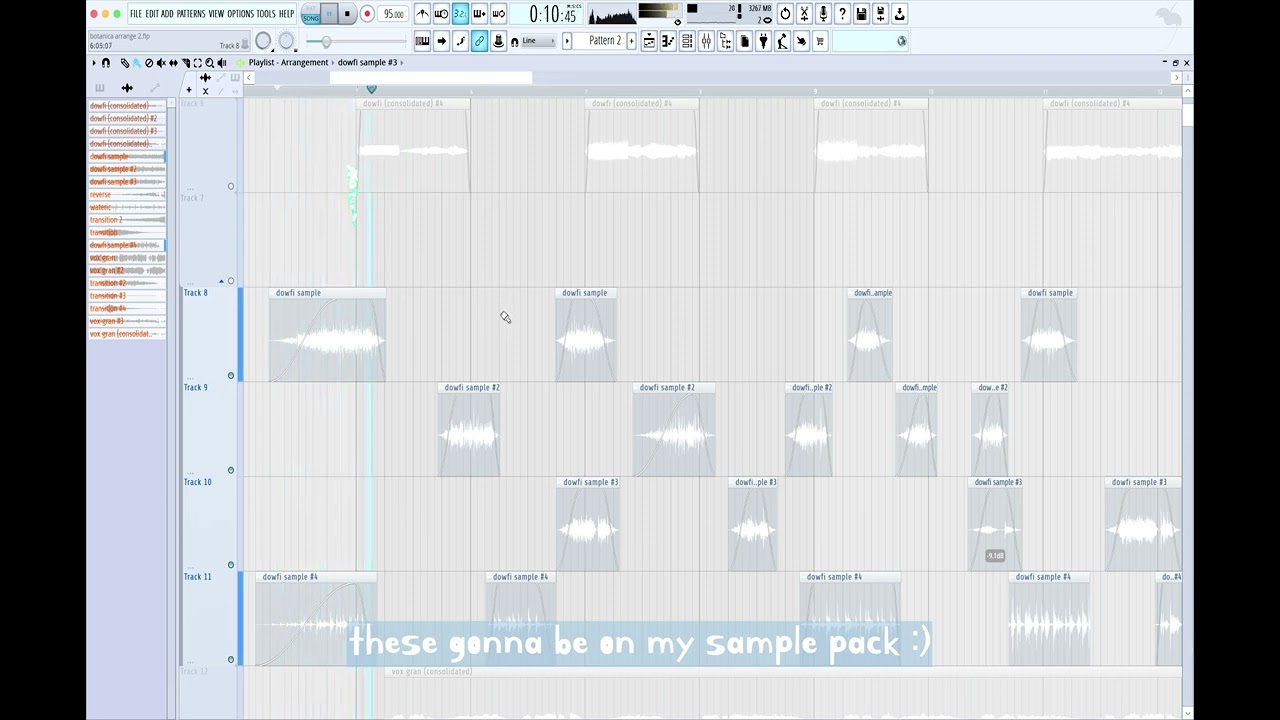Screen dimensions: 1280x720
Task: Show the Channel rack
Action: 687,41
